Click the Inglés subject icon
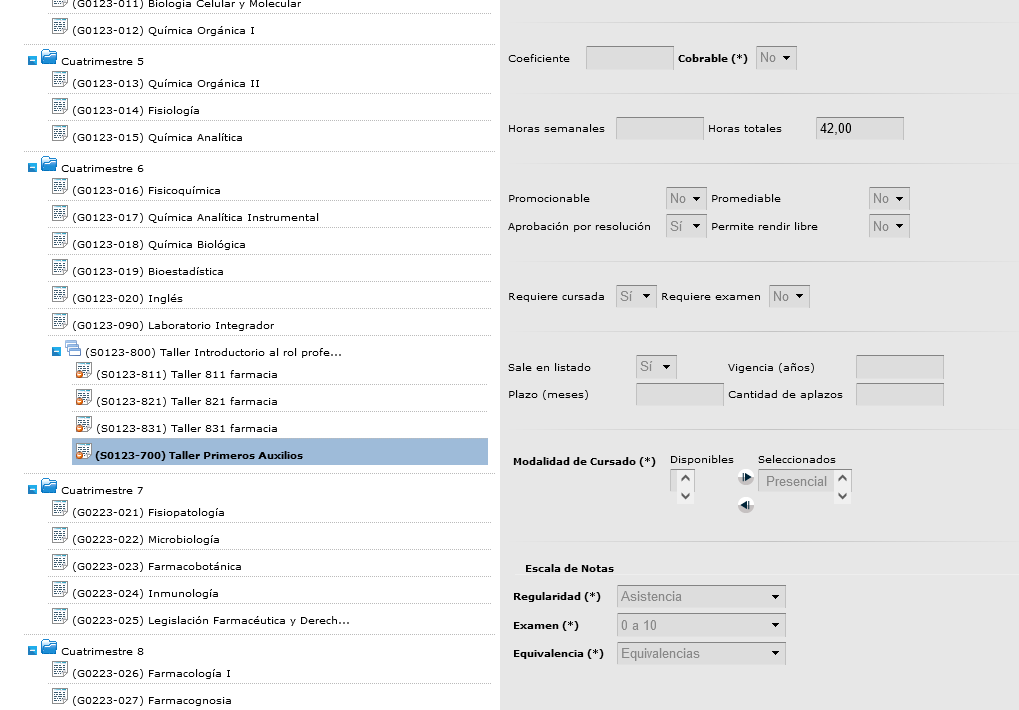This screenshot has height=710, width=1019. pos(60,294)
